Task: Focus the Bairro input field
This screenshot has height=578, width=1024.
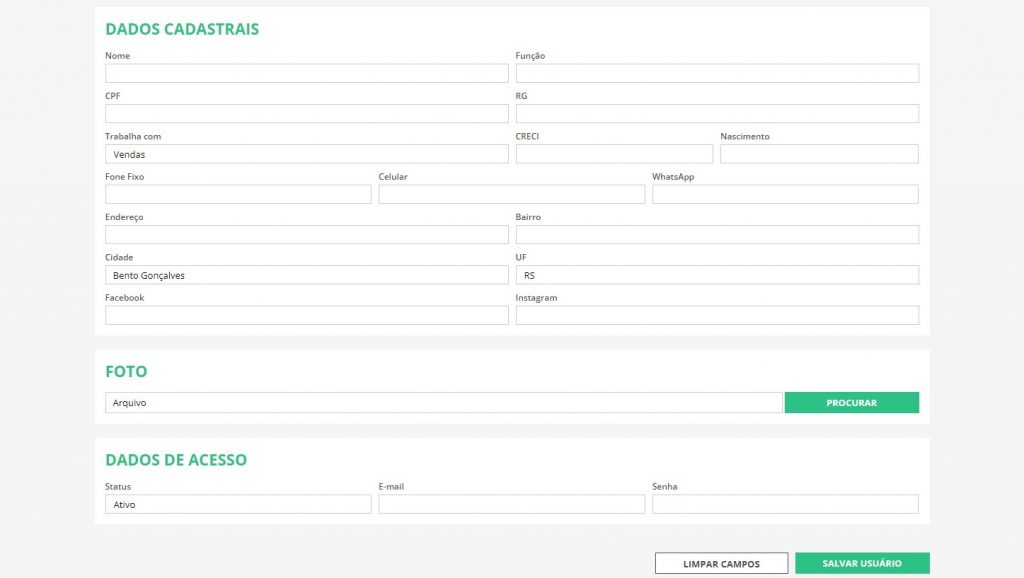Action: click(x=717, y=235)
